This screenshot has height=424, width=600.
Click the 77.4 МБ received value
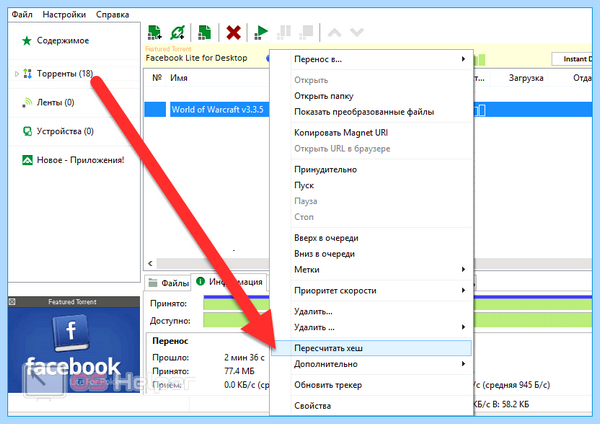pos(239,371)
